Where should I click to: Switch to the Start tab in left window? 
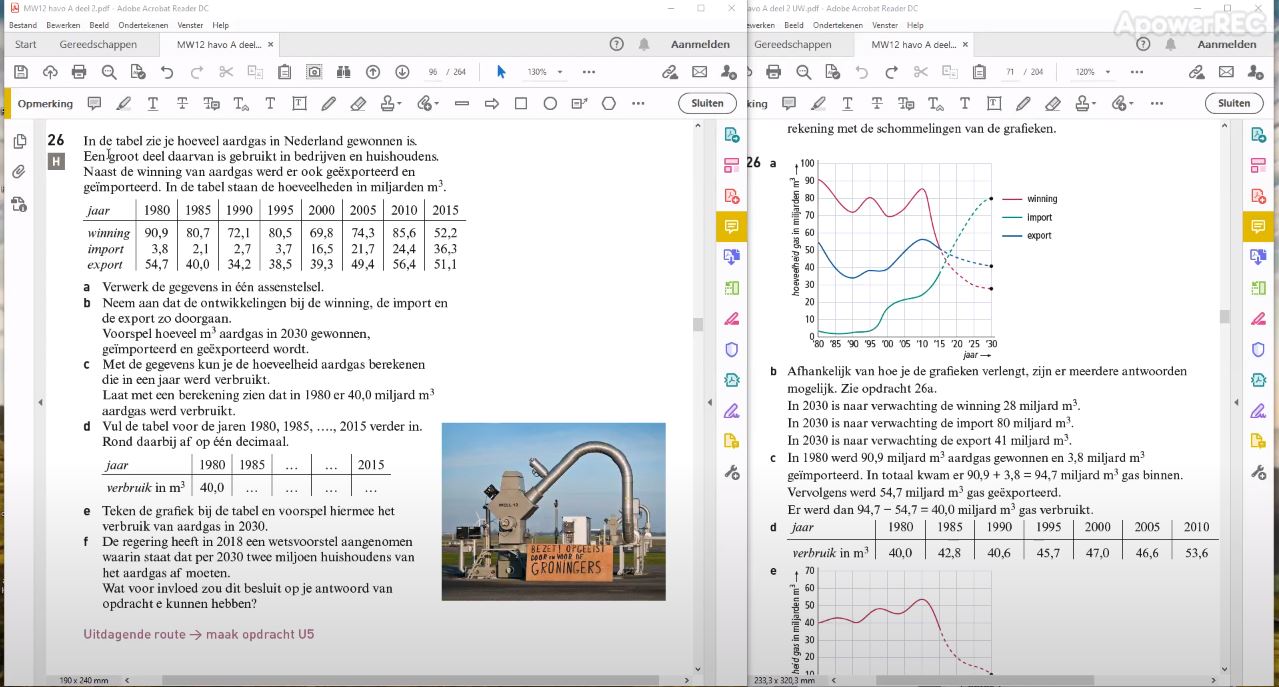tap(26, 44)
